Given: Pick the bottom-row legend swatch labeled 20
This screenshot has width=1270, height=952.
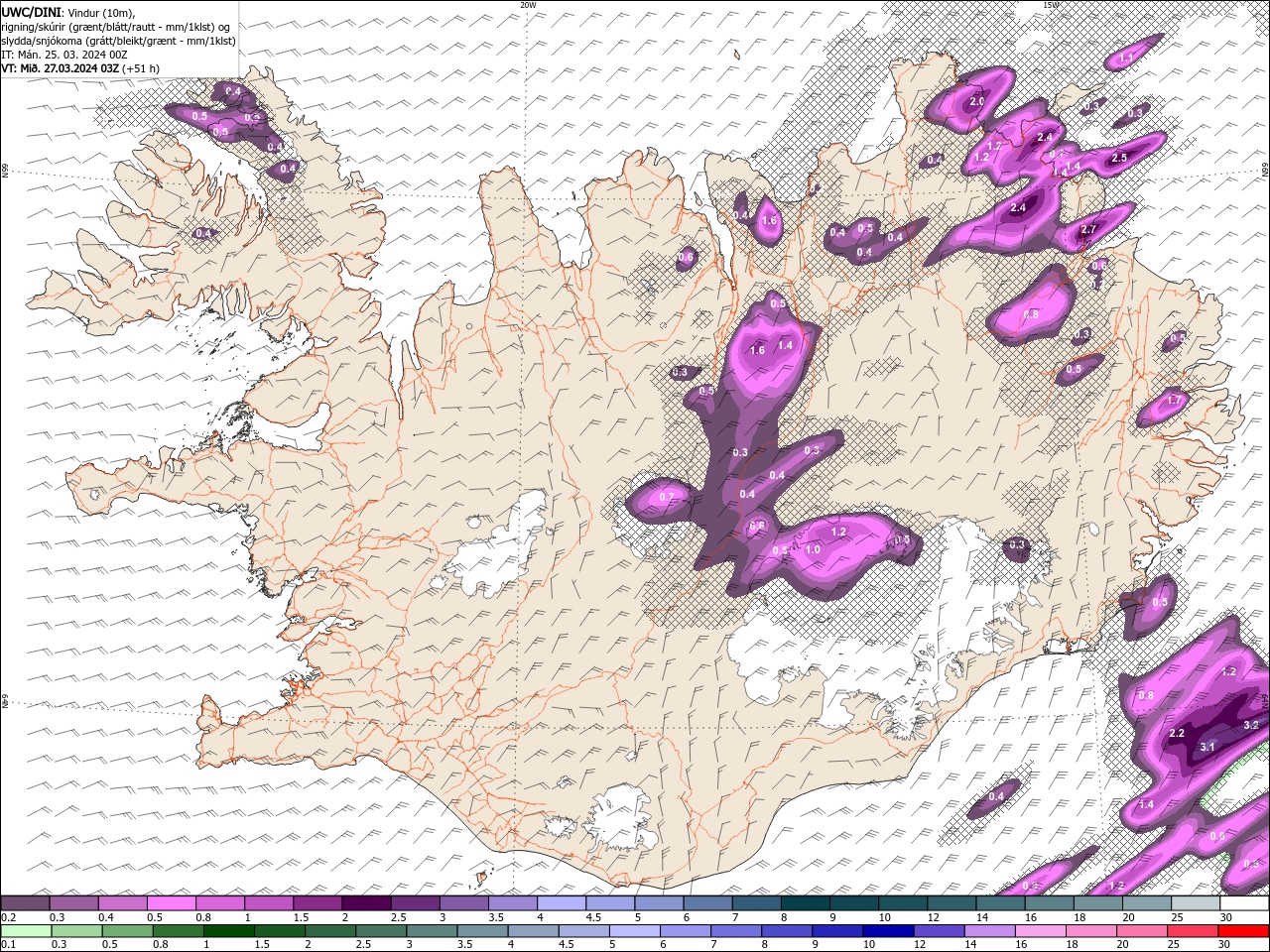Looking at the screenshot, I should [x=1143, y=931].
